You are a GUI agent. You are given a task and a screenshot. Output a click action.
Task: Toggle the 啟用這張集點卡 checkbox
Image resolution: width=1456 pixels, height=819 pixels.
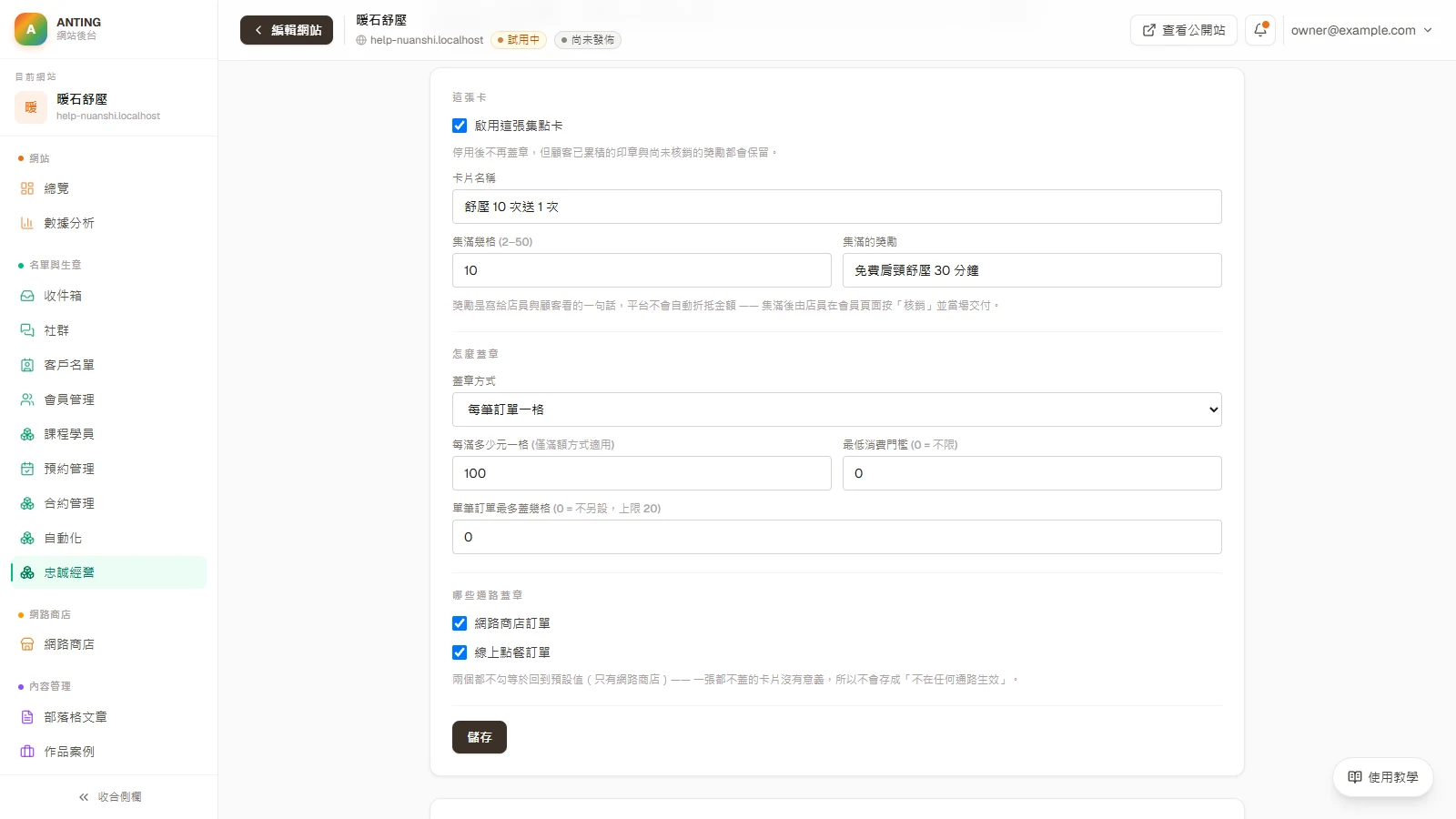coord(460,126)
